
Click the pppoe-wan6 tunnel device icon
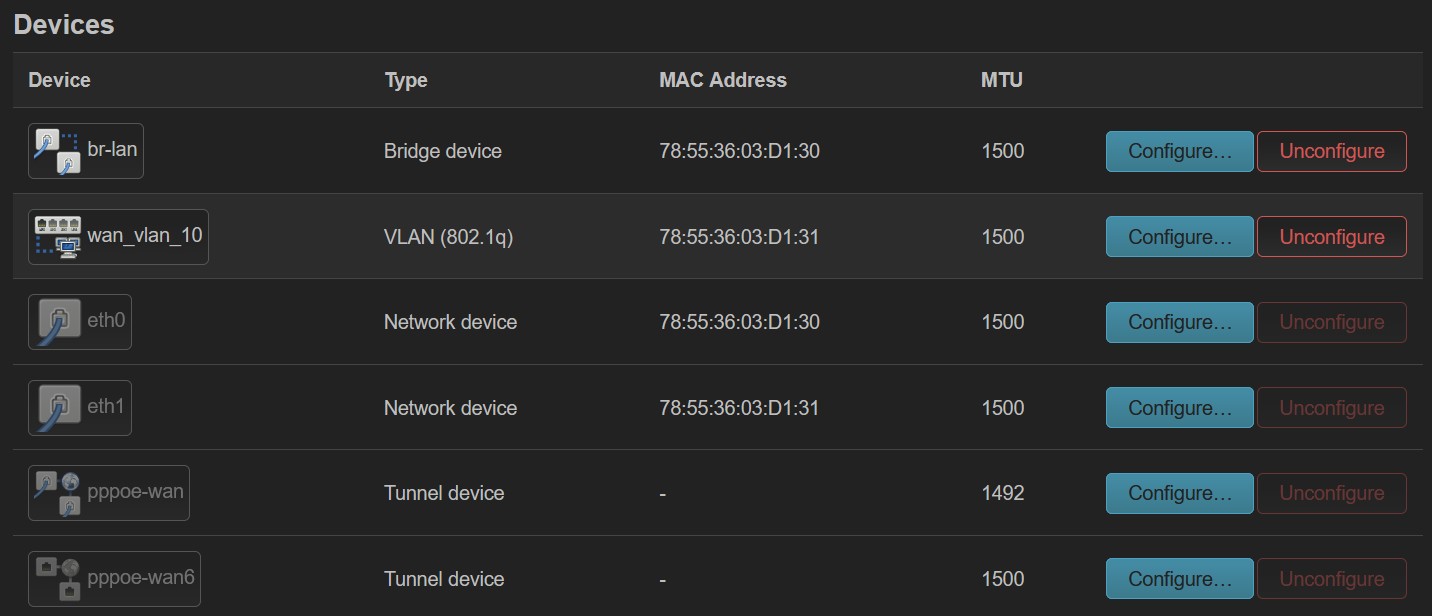point(57,579)
